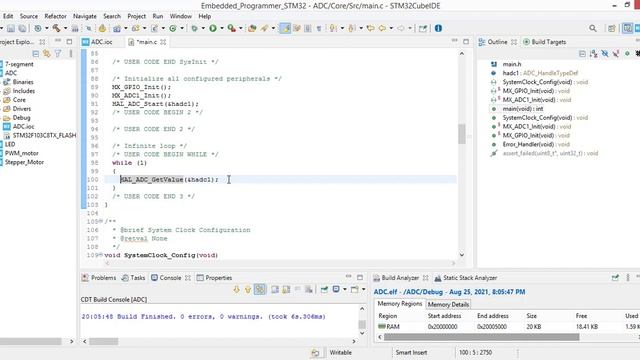Open the Window menu

(x=181, y=16)
